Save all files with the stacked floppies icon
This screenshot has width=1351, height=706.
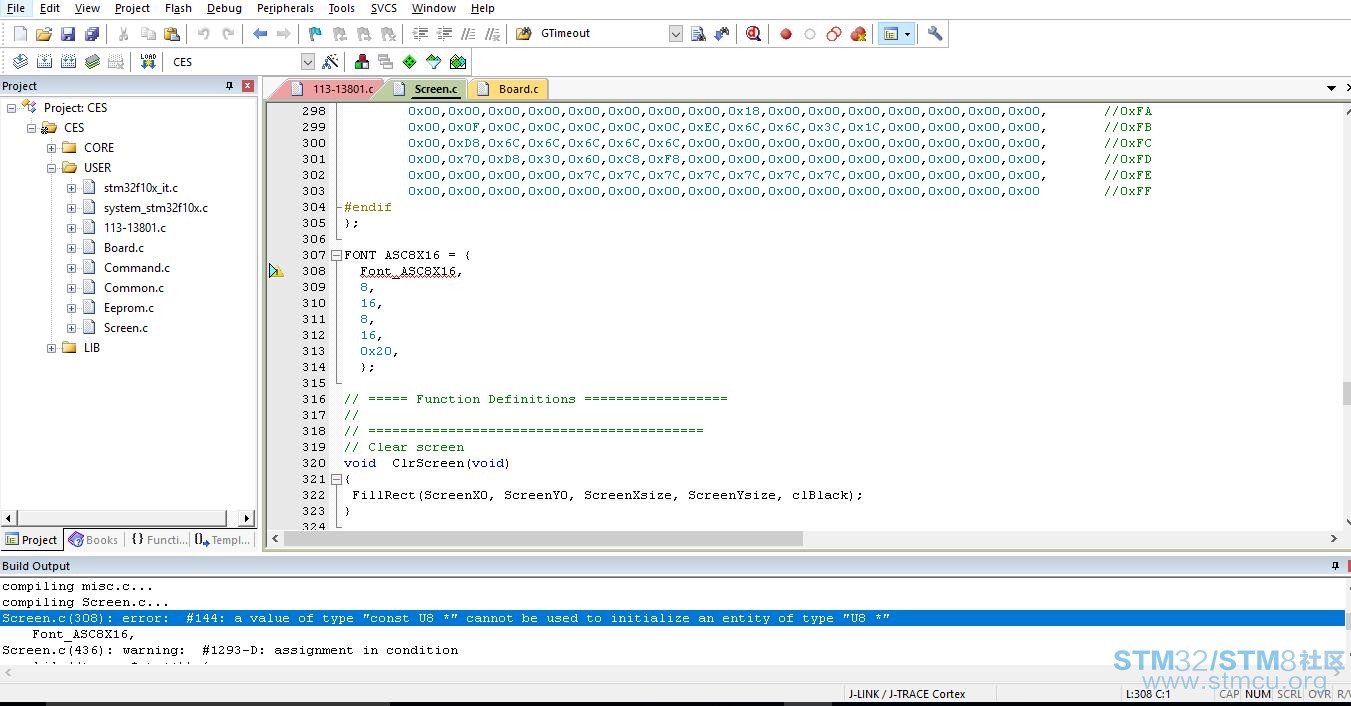click(x=91, y=34)
